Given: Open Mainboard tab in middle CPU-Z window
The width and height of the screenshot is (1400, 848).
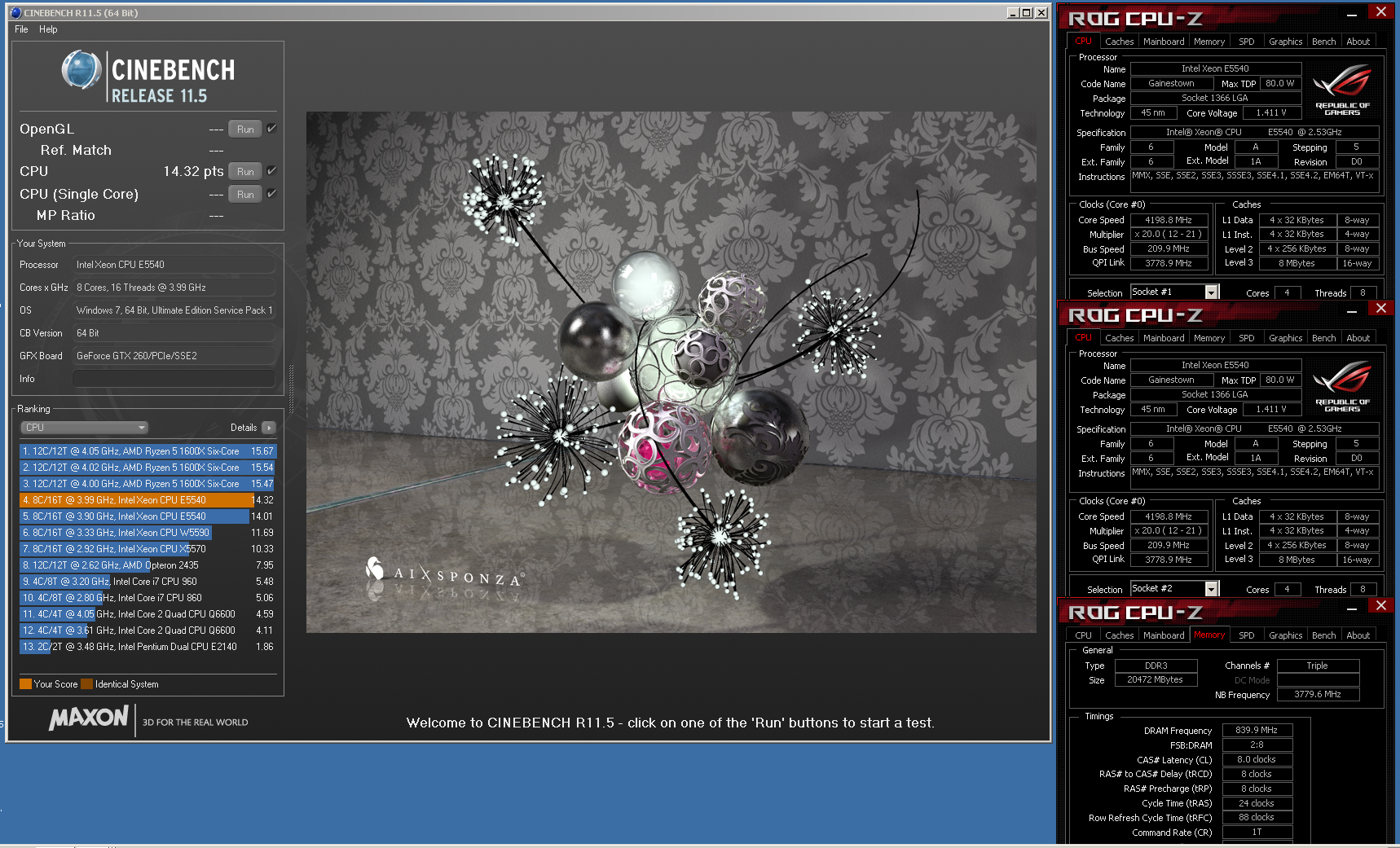Looking at the screenshot, I should point(1164,338).
